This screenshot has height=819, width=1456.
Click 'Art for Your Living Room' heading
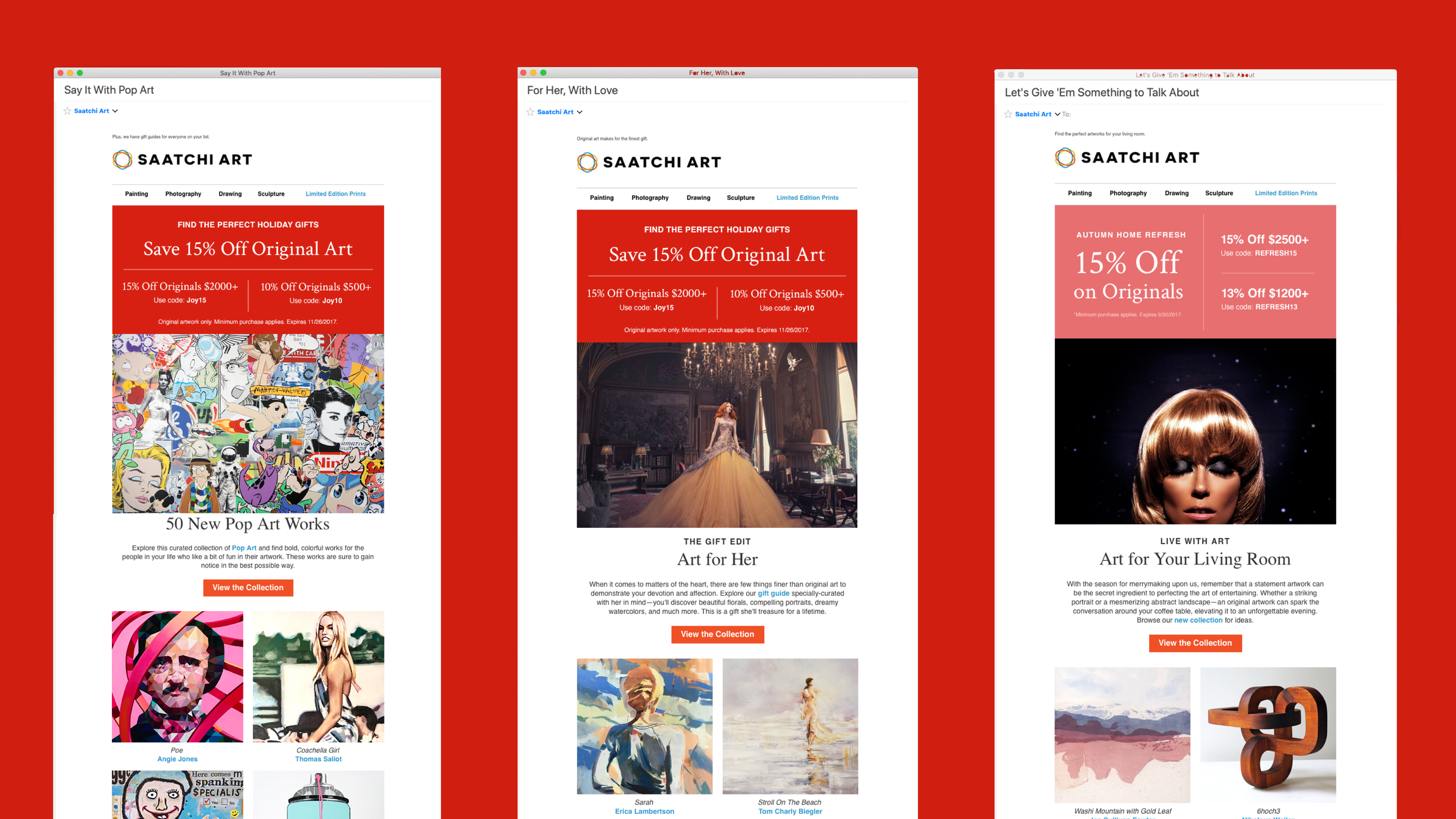(1195, 559)
